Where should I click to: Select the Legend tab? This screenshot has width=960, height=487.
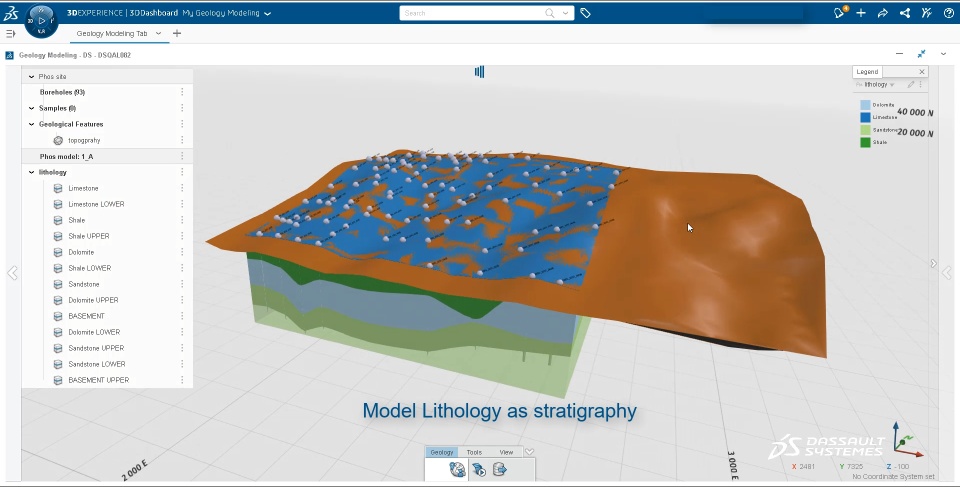(x=867, y=72)
